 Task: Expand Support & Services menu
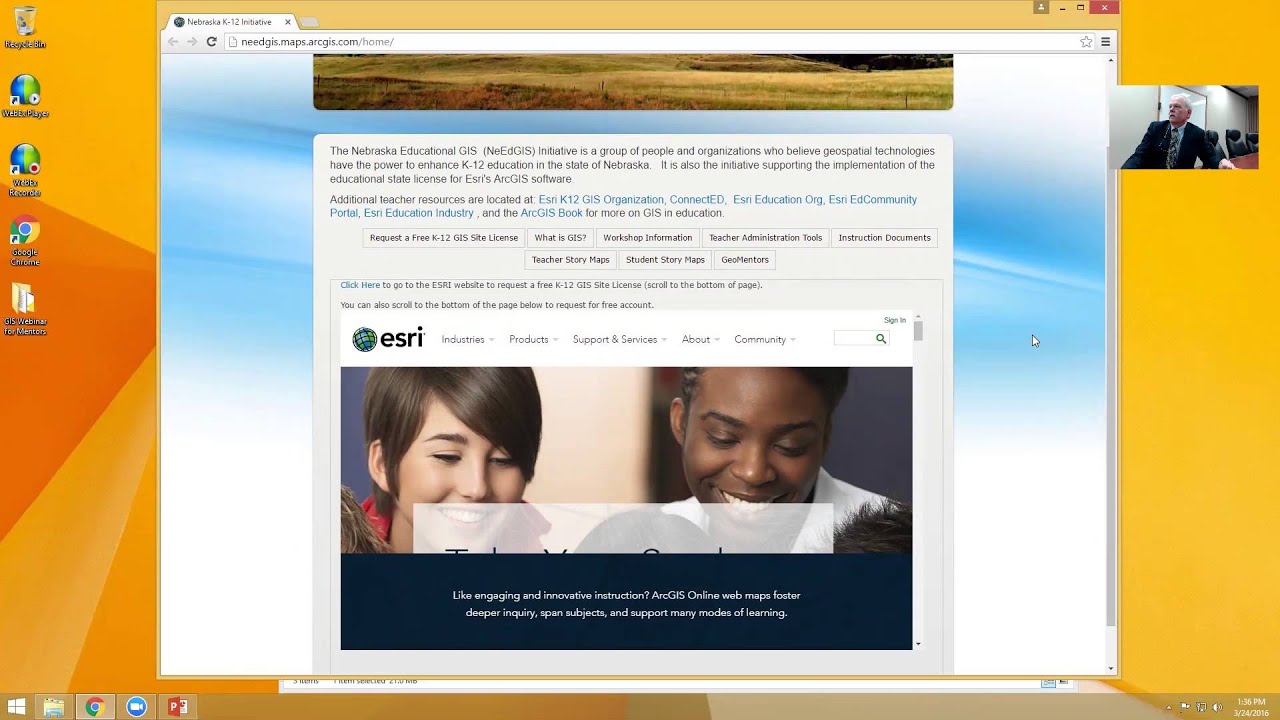[x=619, y=339]
